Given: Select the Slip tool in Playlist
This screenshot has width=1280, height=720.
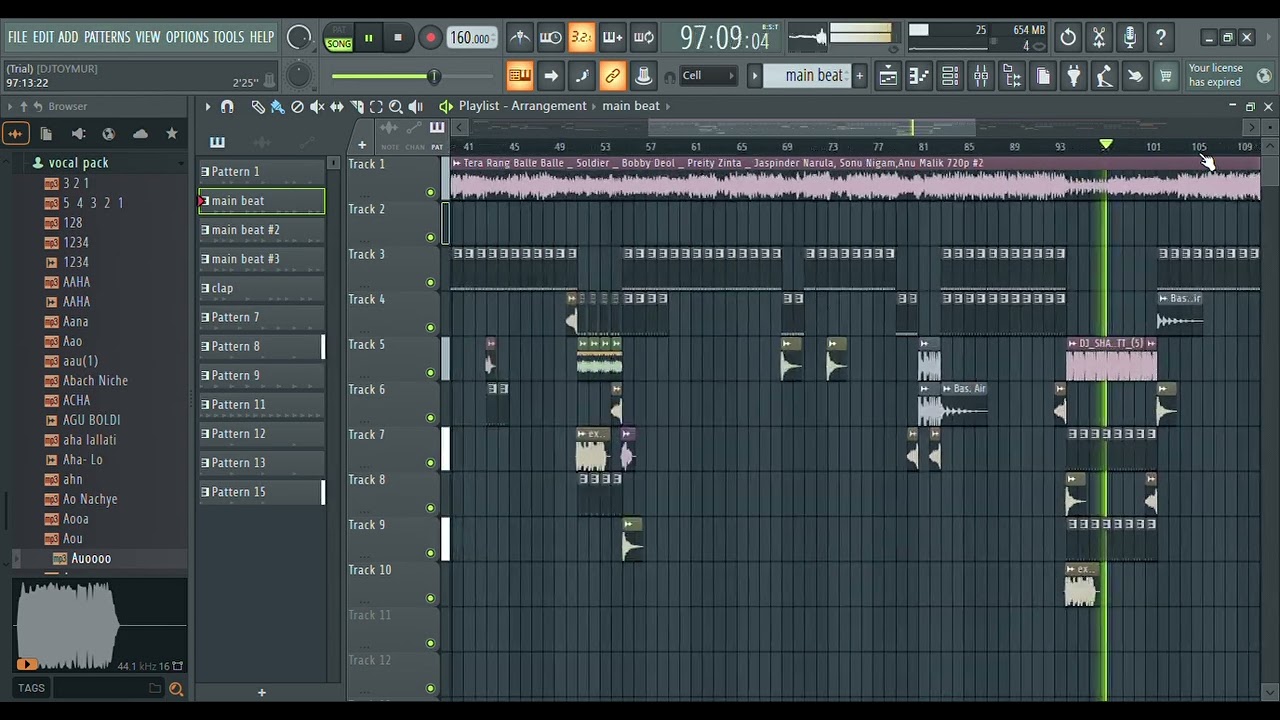Looking at the screenshot, I should coord(337,107).
